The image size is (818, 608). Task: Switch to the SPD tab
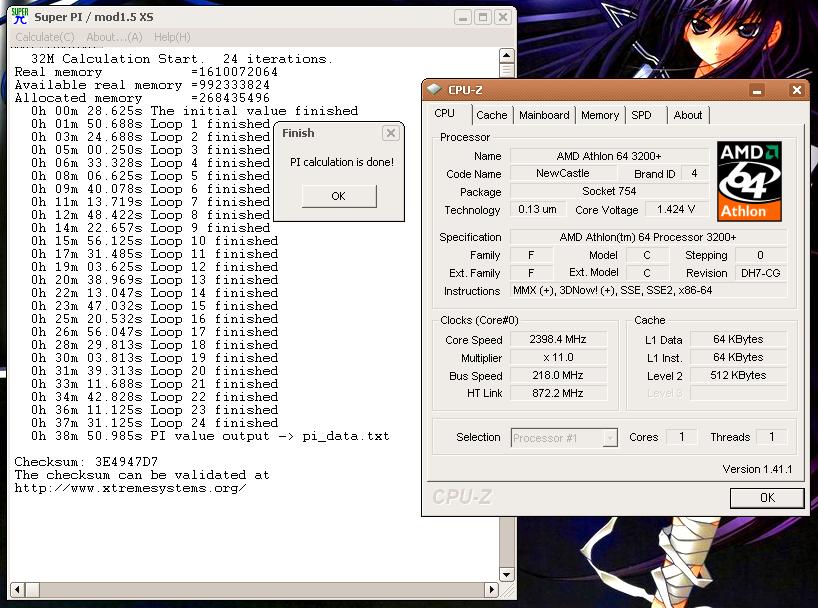[x=642, y=115]
